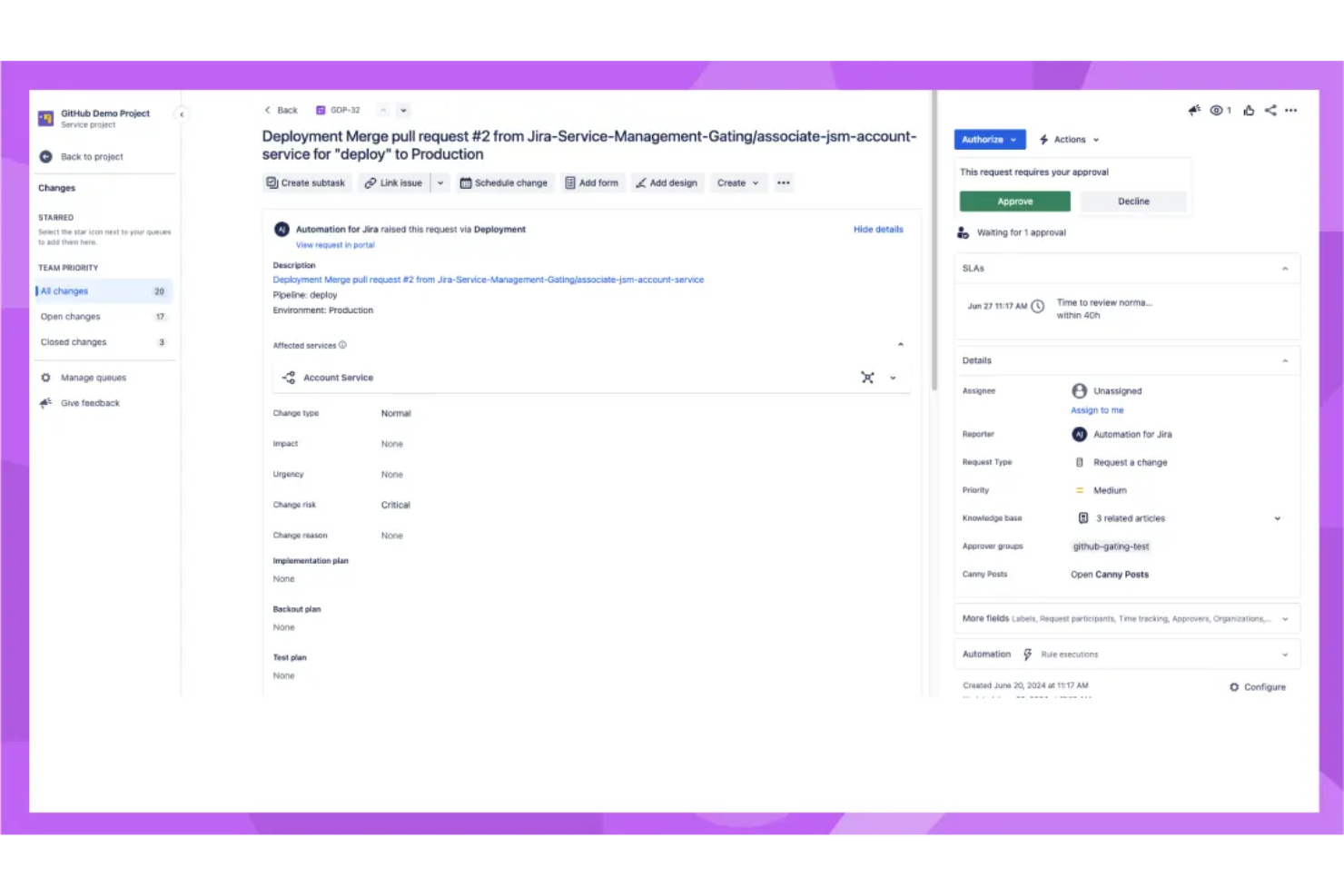Screen dimensions: 1344x896
Task: Click Hide details
Action: [878, 230]
